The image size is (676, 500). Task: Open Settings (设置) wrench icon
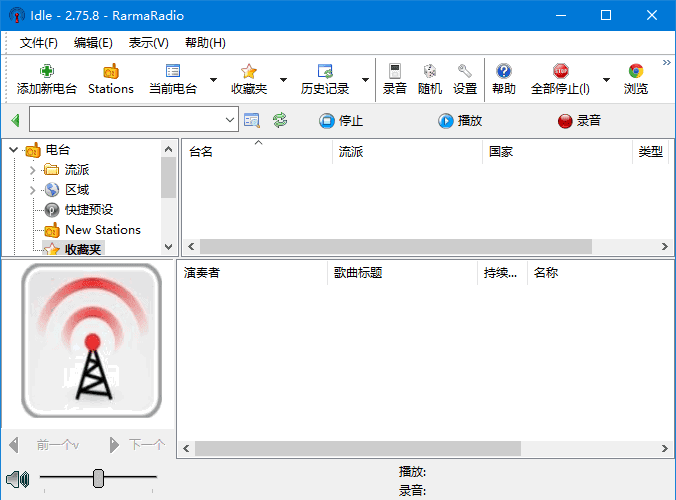pos(465,71)
